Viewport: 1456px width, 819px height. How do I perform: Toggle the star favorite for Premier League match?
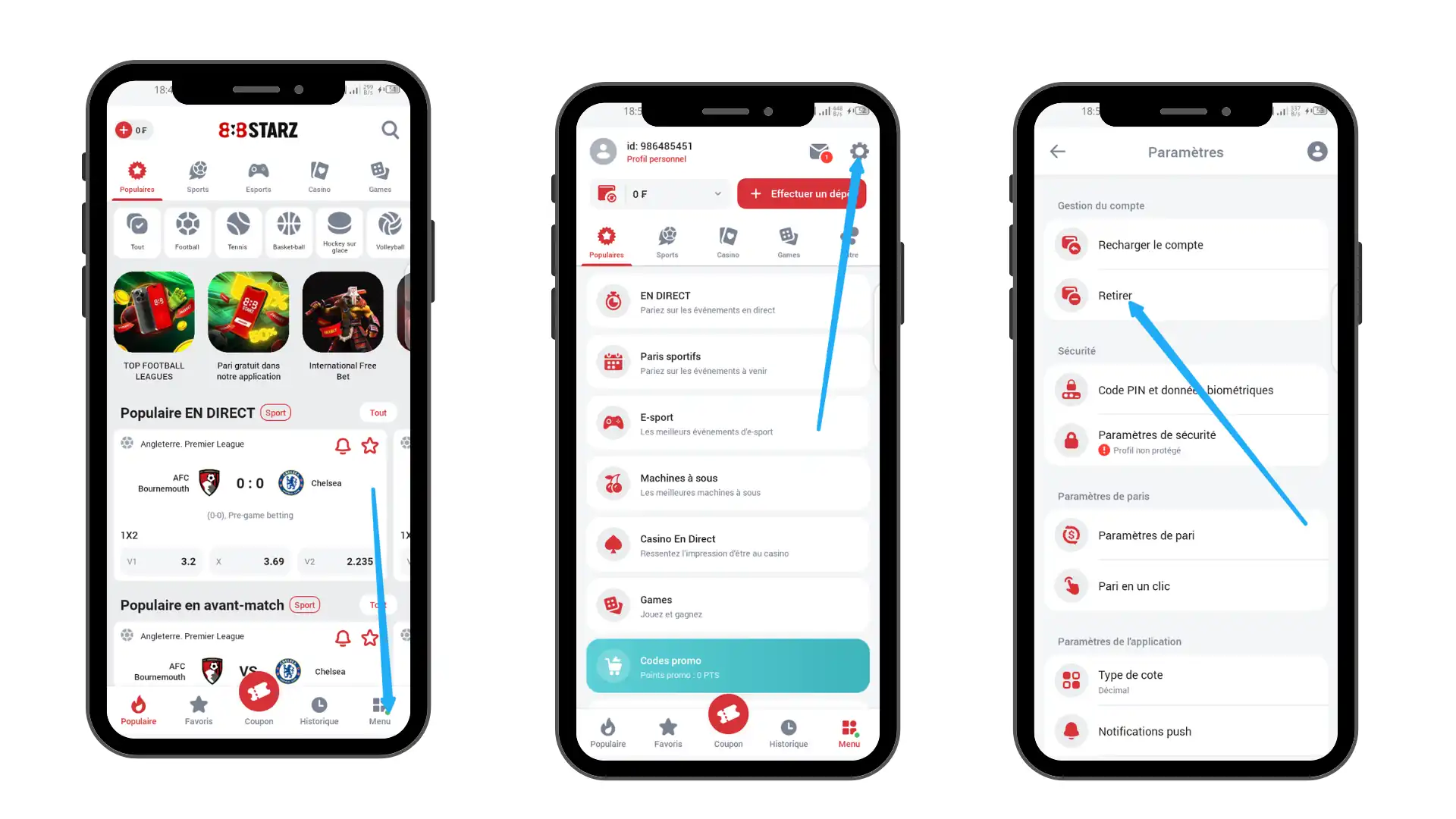(x=370, y=444)
